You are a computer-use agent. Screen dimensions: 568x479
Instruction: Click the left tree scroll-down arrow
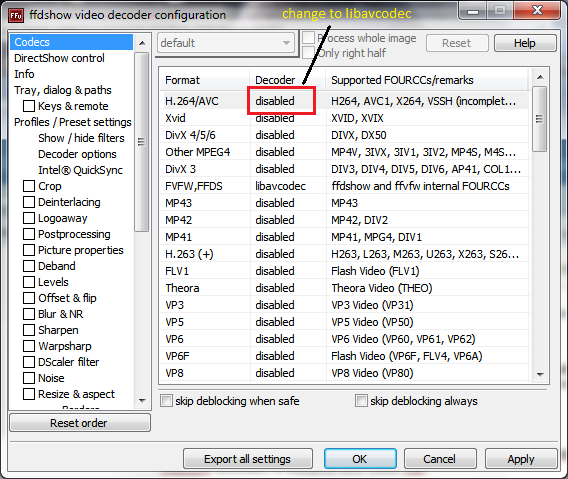pyautogui.click(x=142, y=401)
